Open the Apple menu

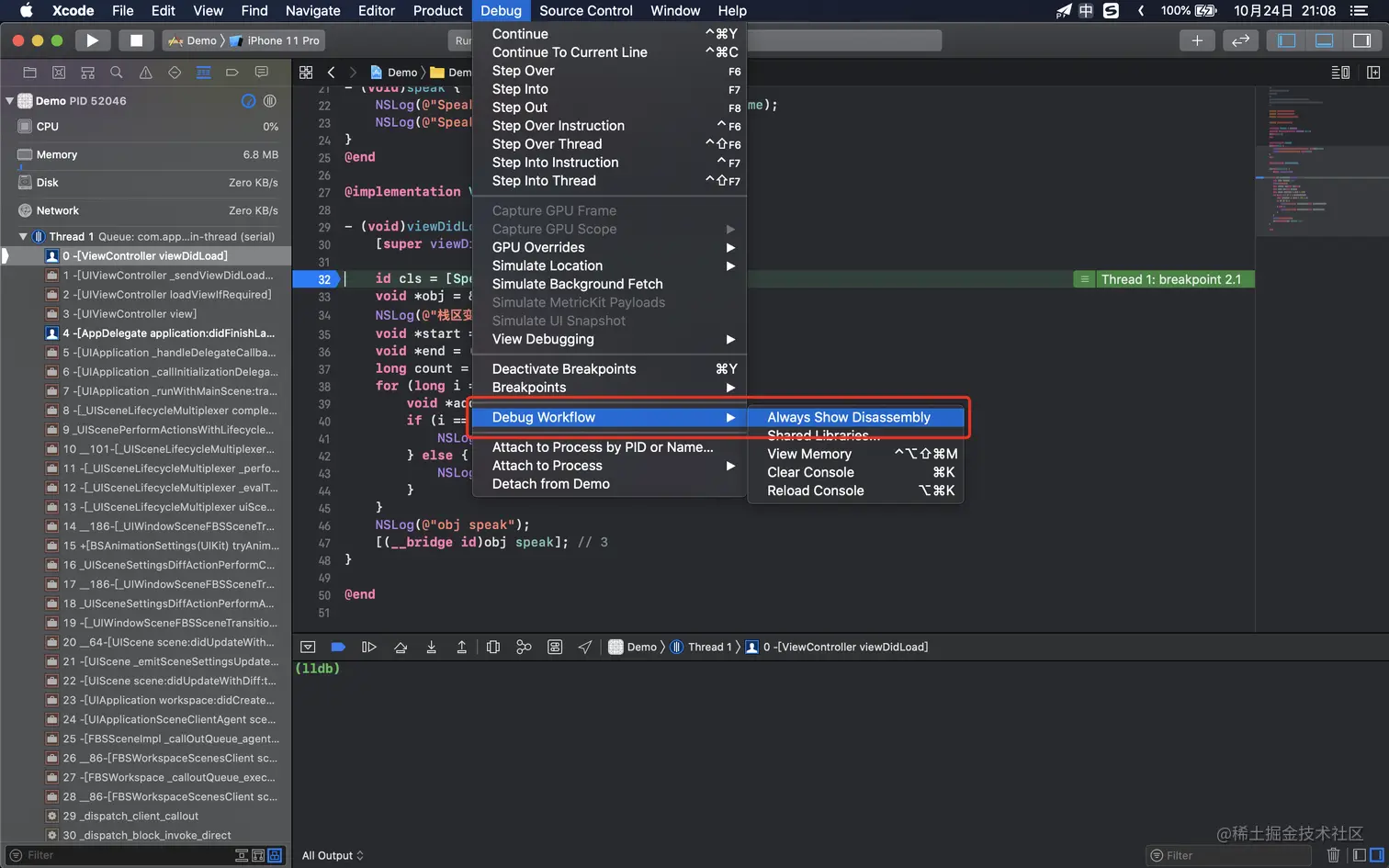coord(26,11)
